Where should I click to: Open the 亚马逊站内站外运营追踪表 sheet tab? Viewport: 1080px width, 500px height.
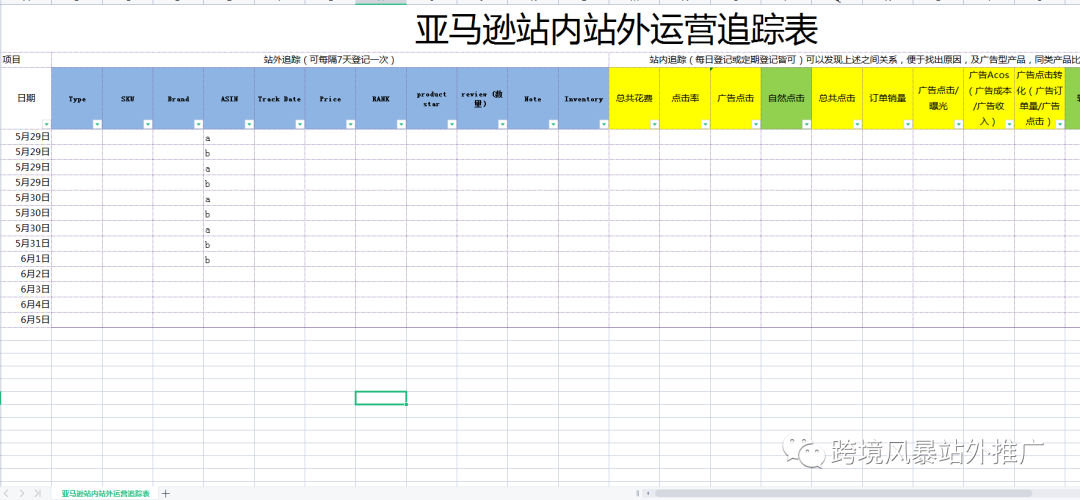(105, 493)
